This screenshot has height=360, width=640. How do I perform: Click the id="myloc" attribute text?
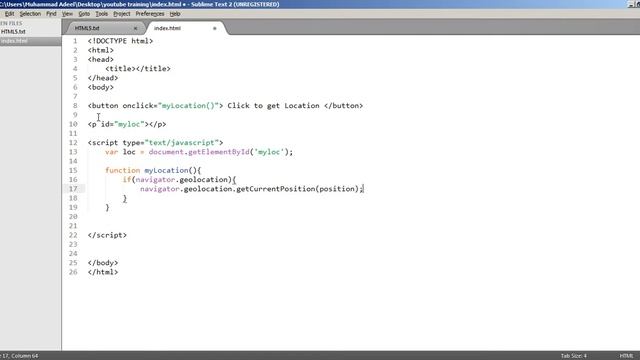coord(122,124)
